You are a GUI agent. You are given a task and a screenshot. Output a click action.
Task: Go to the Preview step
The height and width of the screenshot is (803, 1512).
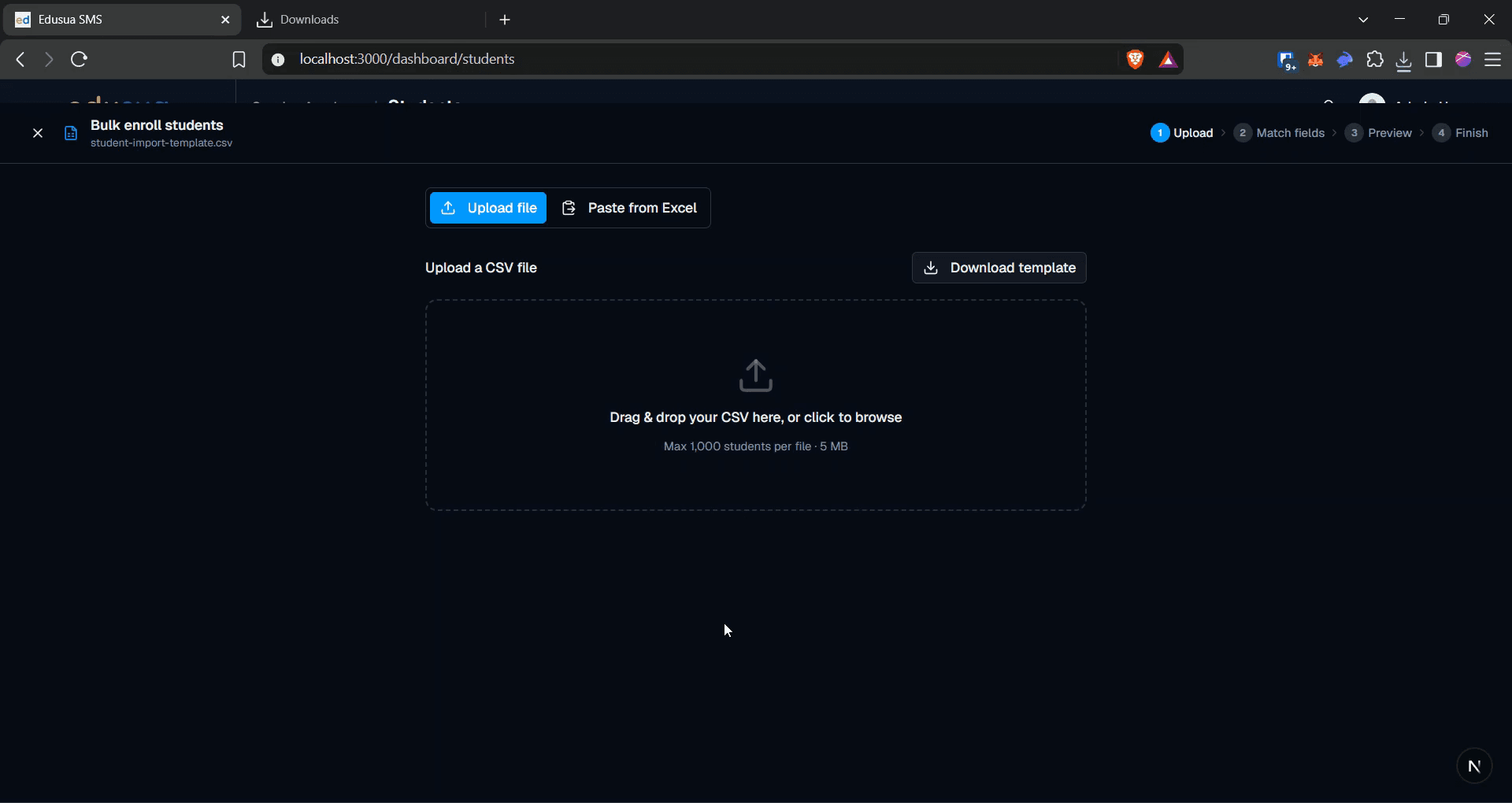[1378, 133]
